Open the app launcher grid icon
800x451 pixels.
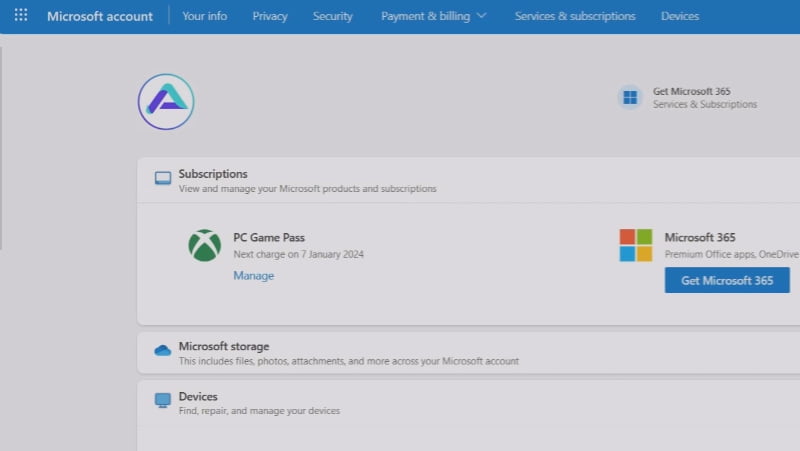(x=21, y=15)
